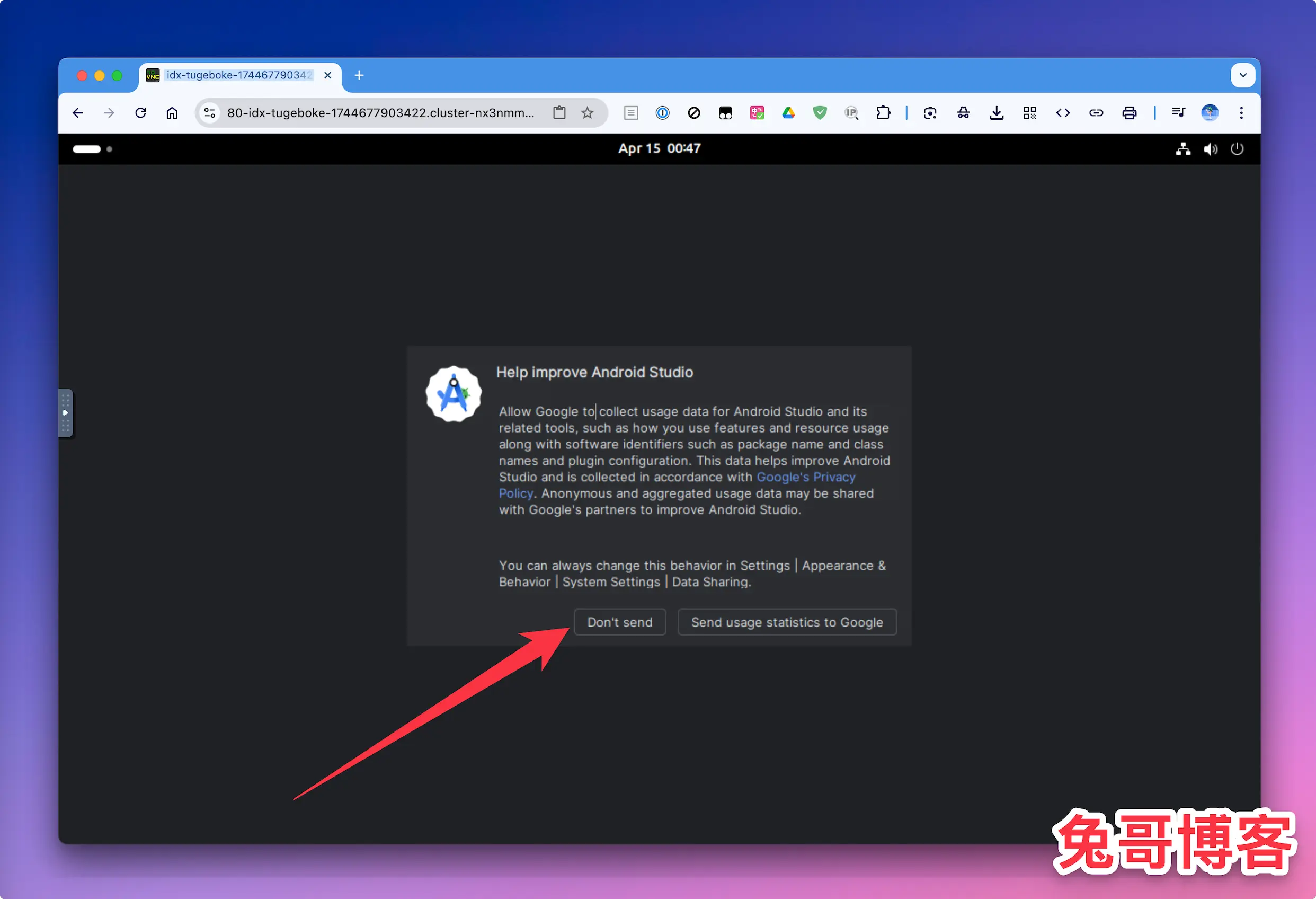Click the Don't send button
Screen dimensions: 1316x899
(x=619, y=622)
